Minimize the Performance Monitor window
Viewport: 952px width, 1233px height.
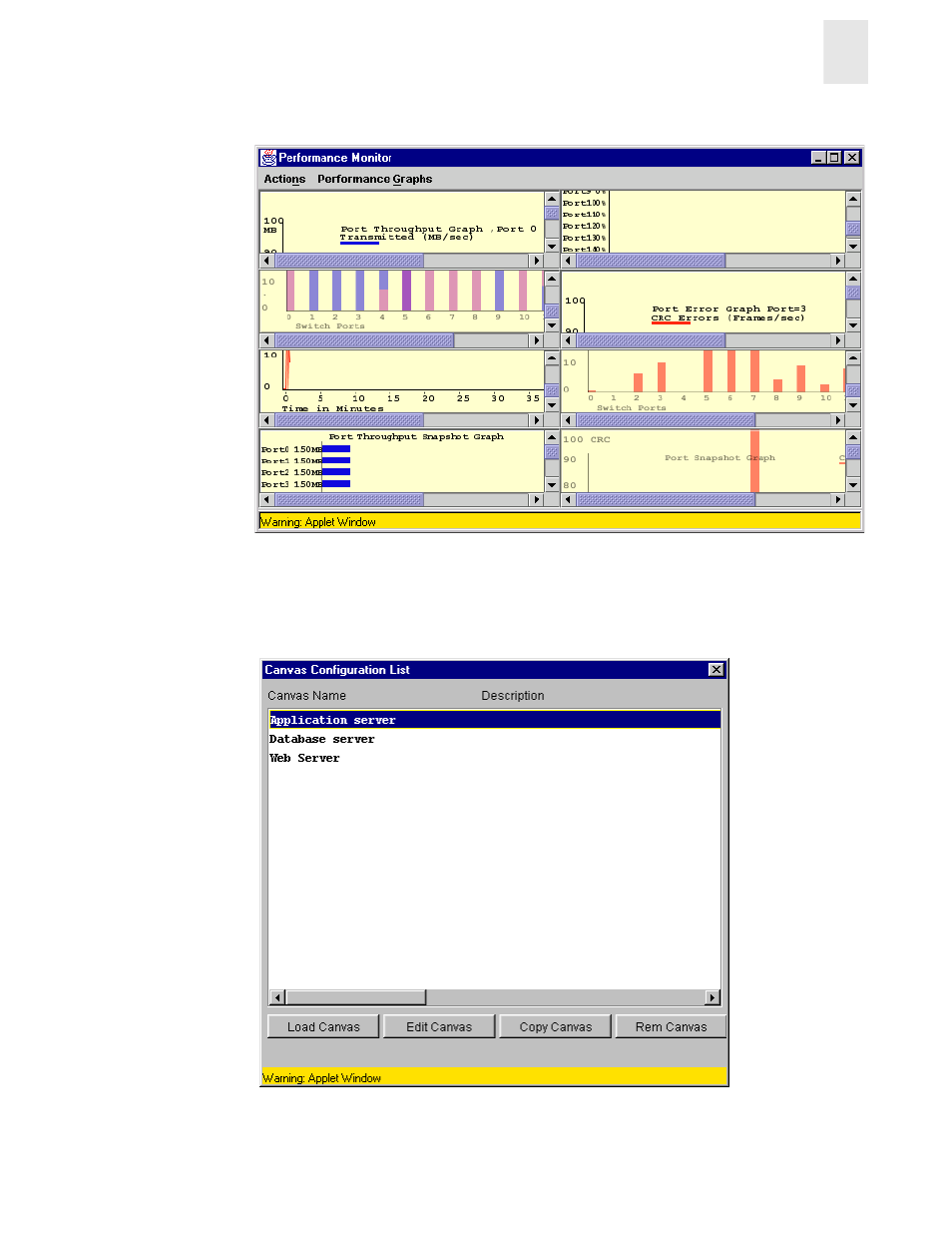[x=818, y=158]
